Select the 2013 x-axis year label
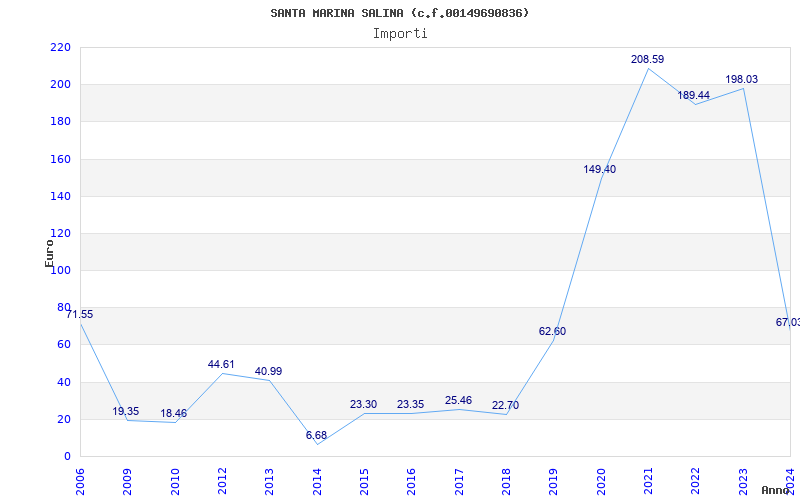 269,482
